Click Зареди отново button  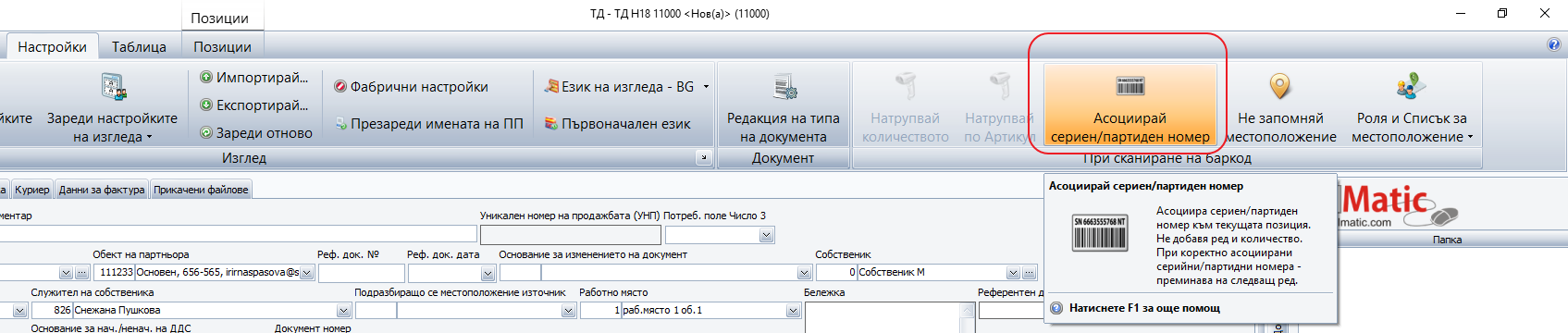256,133
